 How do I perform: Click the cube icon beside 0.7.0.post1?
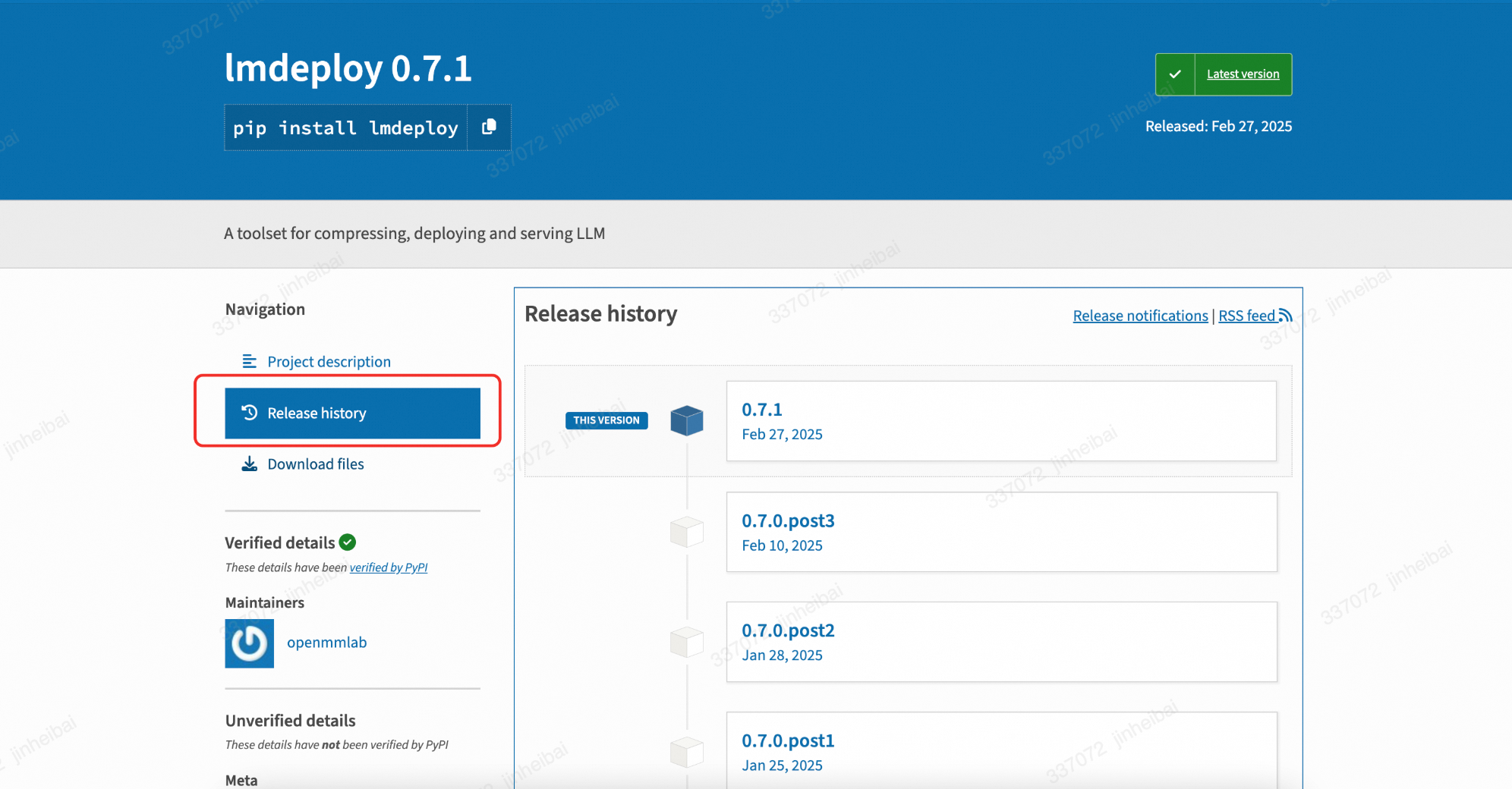click(x=687, y=752)
